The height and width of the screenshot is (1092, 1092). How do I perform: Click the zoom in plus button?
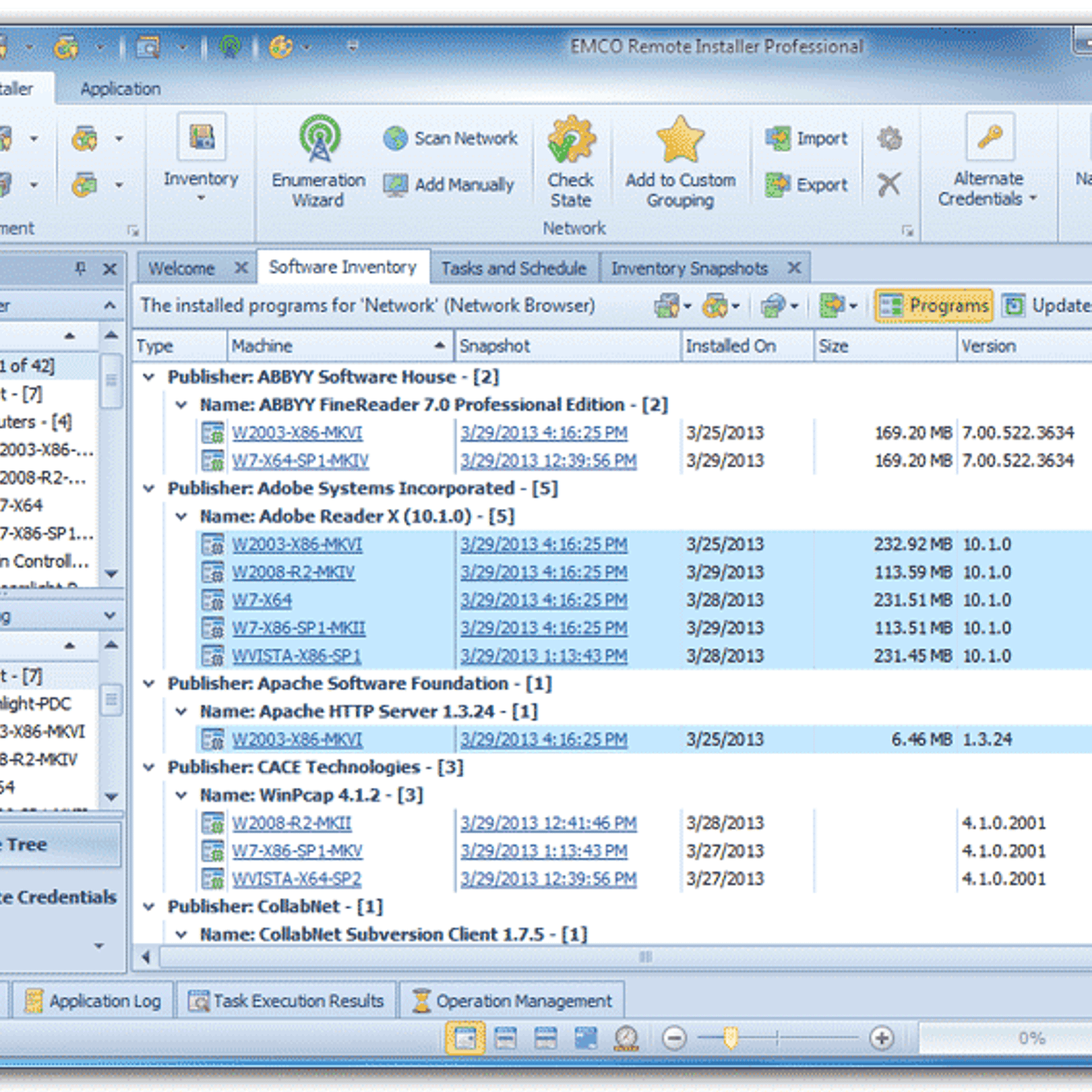[x=882, y=1038]
